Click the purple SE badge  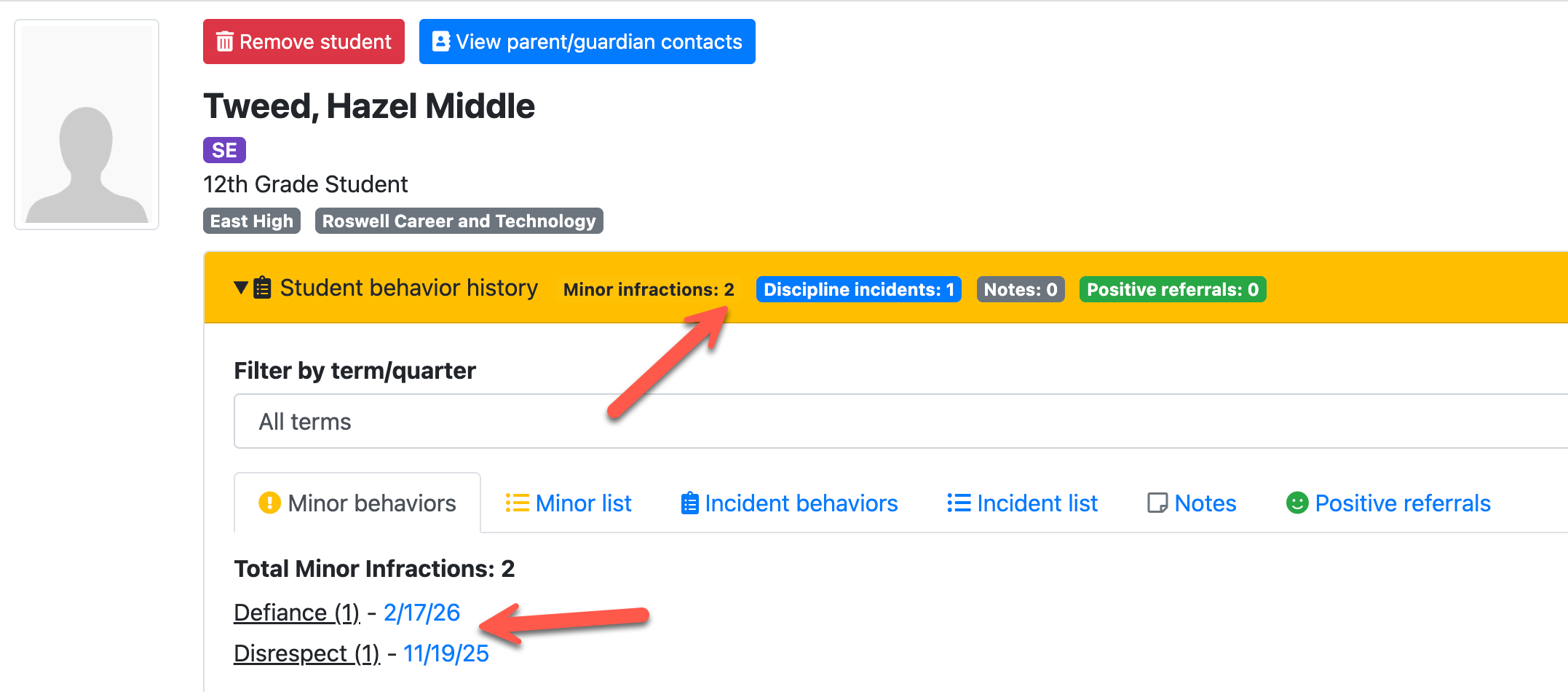click(224, 150)
